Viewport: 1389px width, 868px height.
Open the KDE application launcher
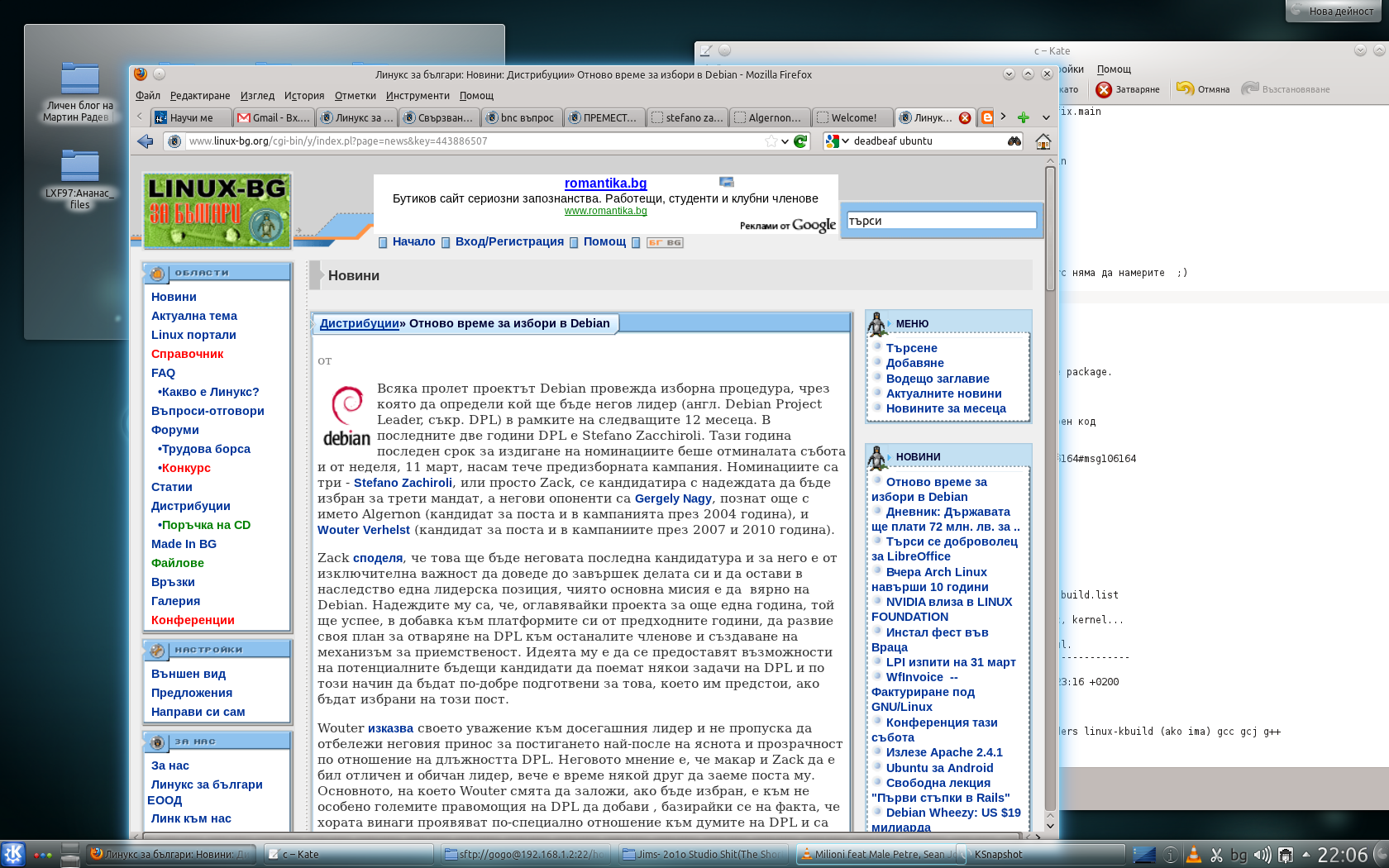[x=13, y=855]
